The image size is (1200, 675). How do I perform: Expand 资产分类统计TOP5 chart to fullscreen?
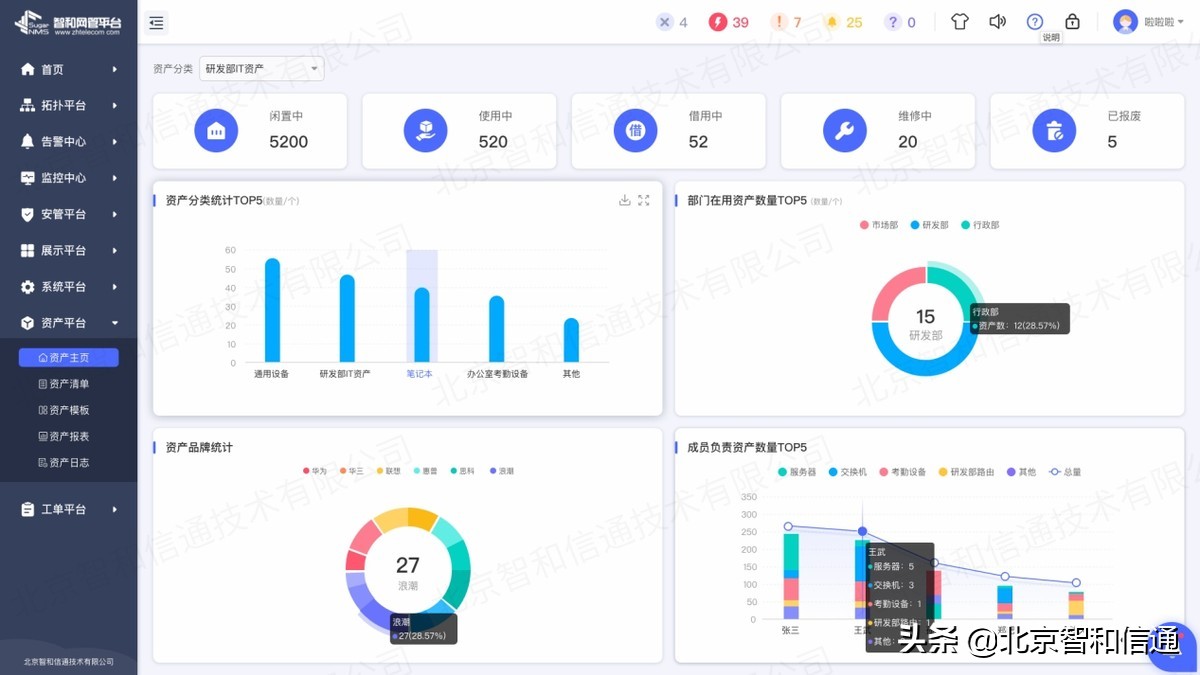coord(646,200)
